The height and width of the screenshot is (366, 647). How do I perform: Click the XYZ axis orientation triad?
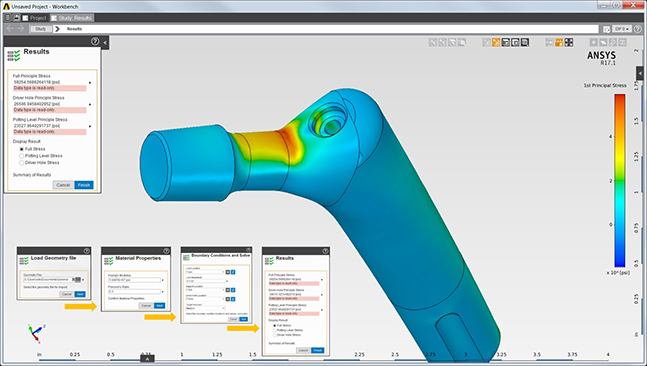coord(36,333)
